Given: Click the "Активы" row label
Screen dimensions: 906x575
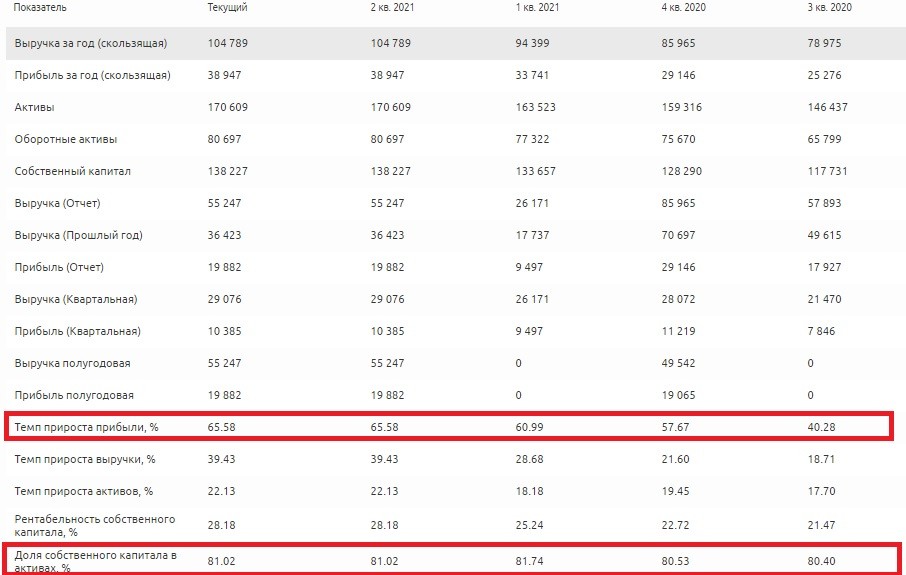Looking at the screenshot, I should click(x=34, y=107).
